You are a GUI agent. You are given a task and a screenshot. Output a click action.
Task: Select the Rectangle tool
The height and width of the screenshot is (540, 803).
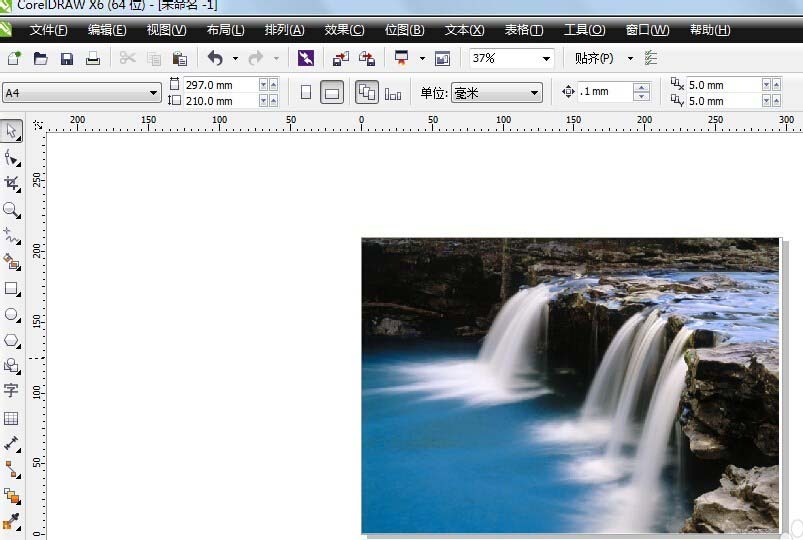(x=11, y=288)
